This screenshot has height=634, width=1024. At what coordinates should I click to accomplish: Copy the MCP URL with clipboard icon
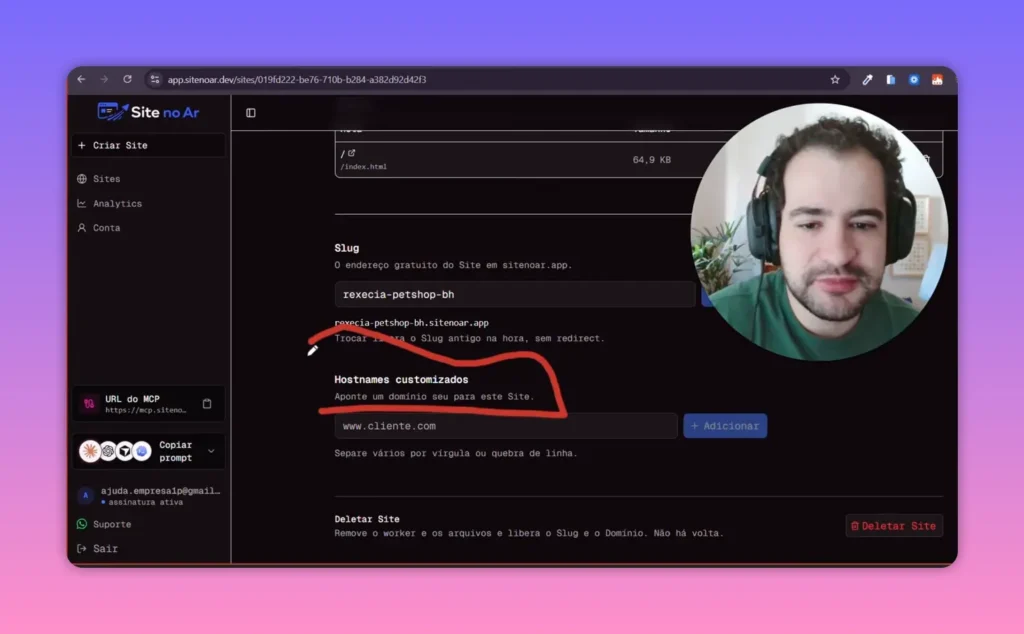point(207,404)
